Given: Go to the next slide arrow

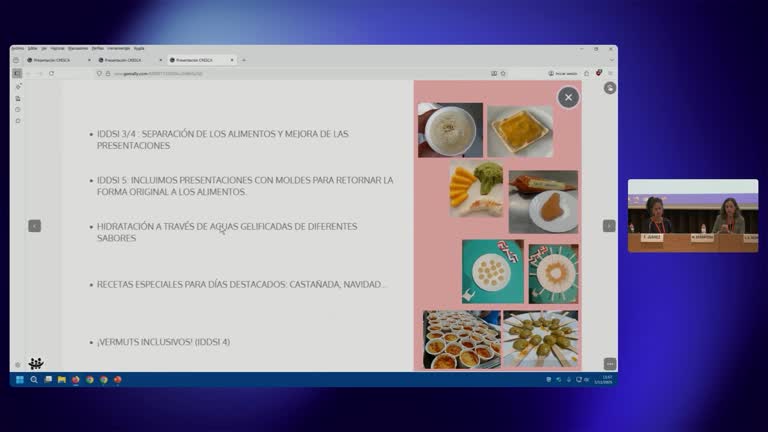Looking at the screenshot, I should [609, 226].
